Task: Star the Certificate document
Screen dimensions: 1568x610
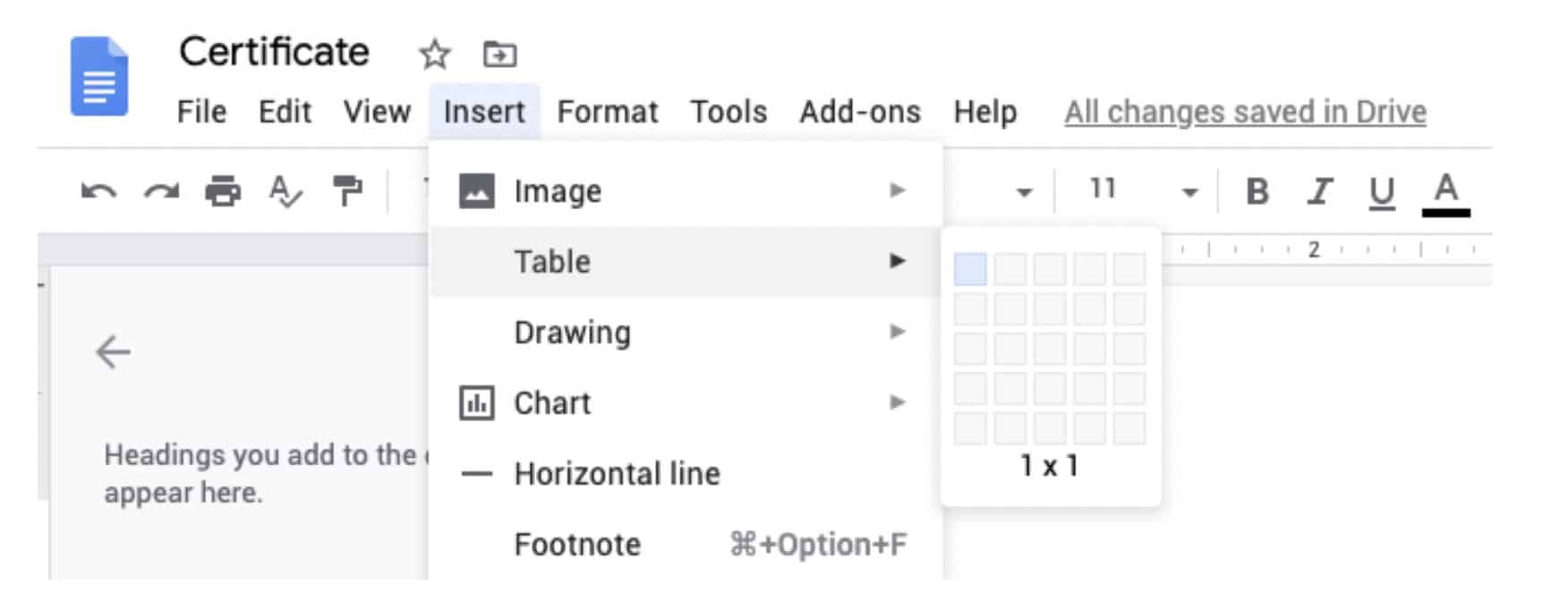Action: (435, 55)
